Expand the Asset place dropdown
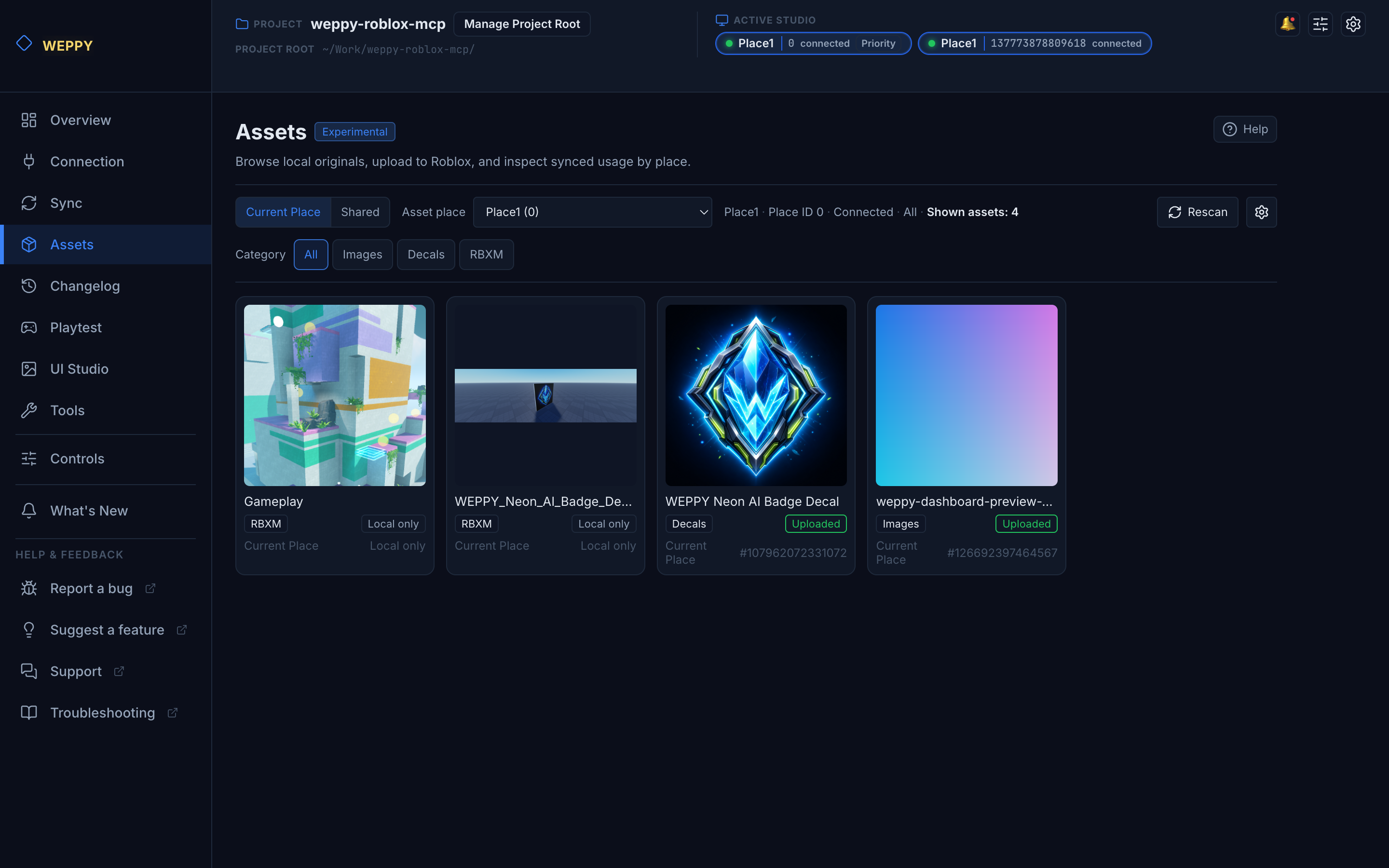The width and height of the screenshot is (1389, 868). coord(592,212)
